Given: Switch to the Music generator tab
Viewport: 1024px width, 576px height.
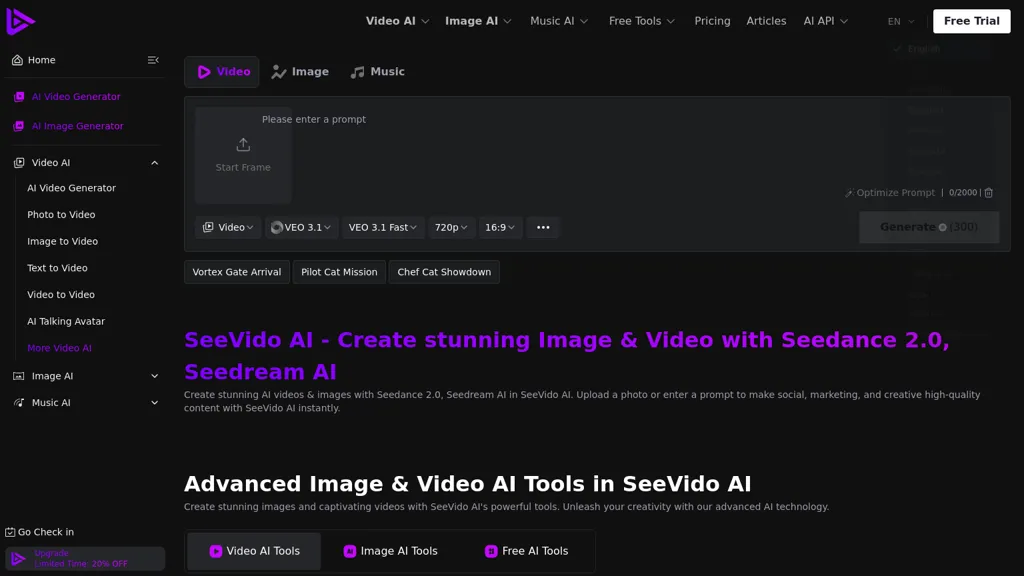Looking at the screenshot, I should pos(377,72).
